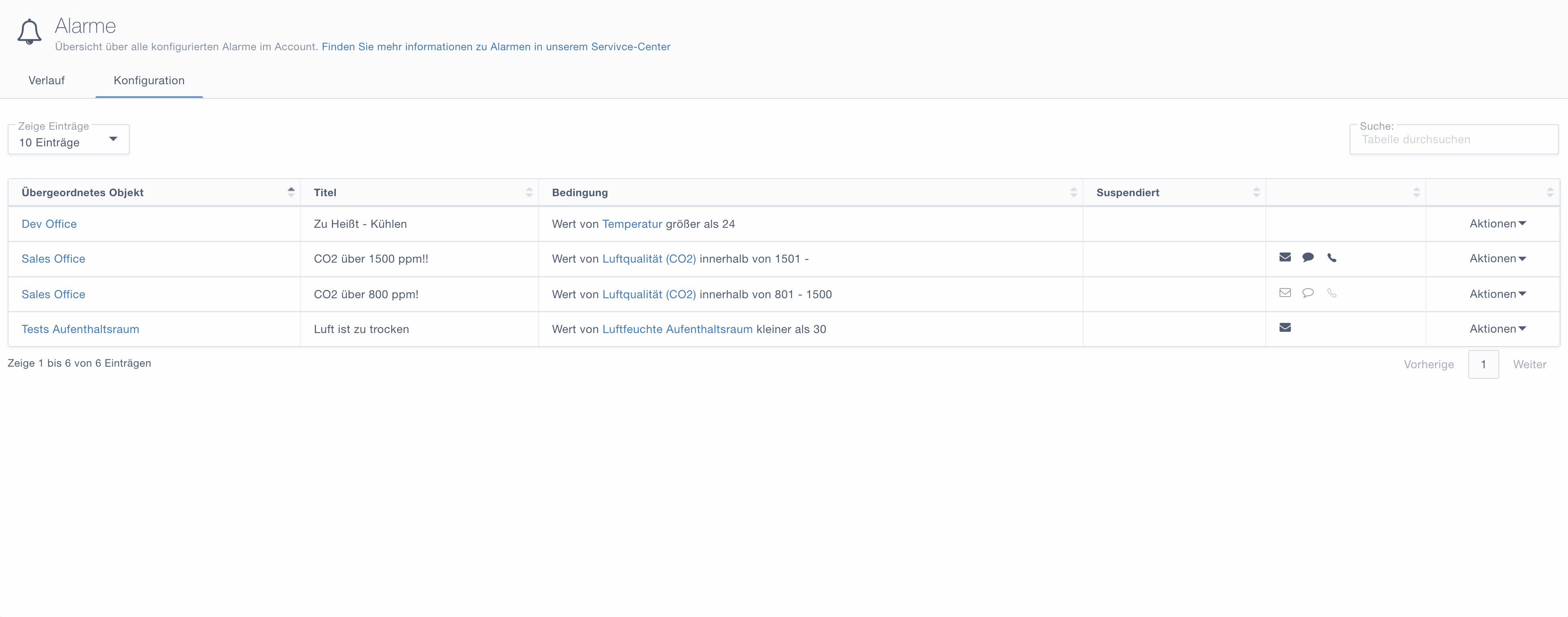Click phone icon in CO2 über 1500 ppm row

tap(1332, 257)
